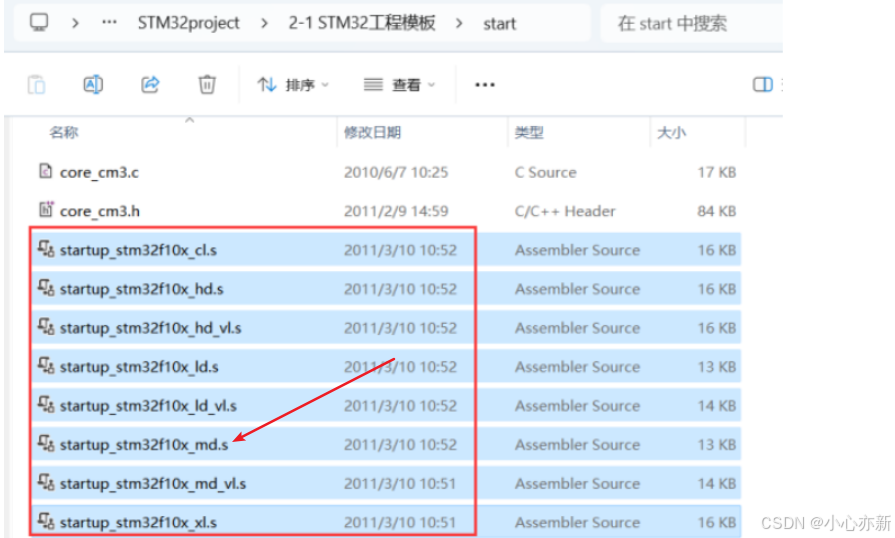
Task: Click the Delete trash can icon
Action: click(x=207, y=84)
